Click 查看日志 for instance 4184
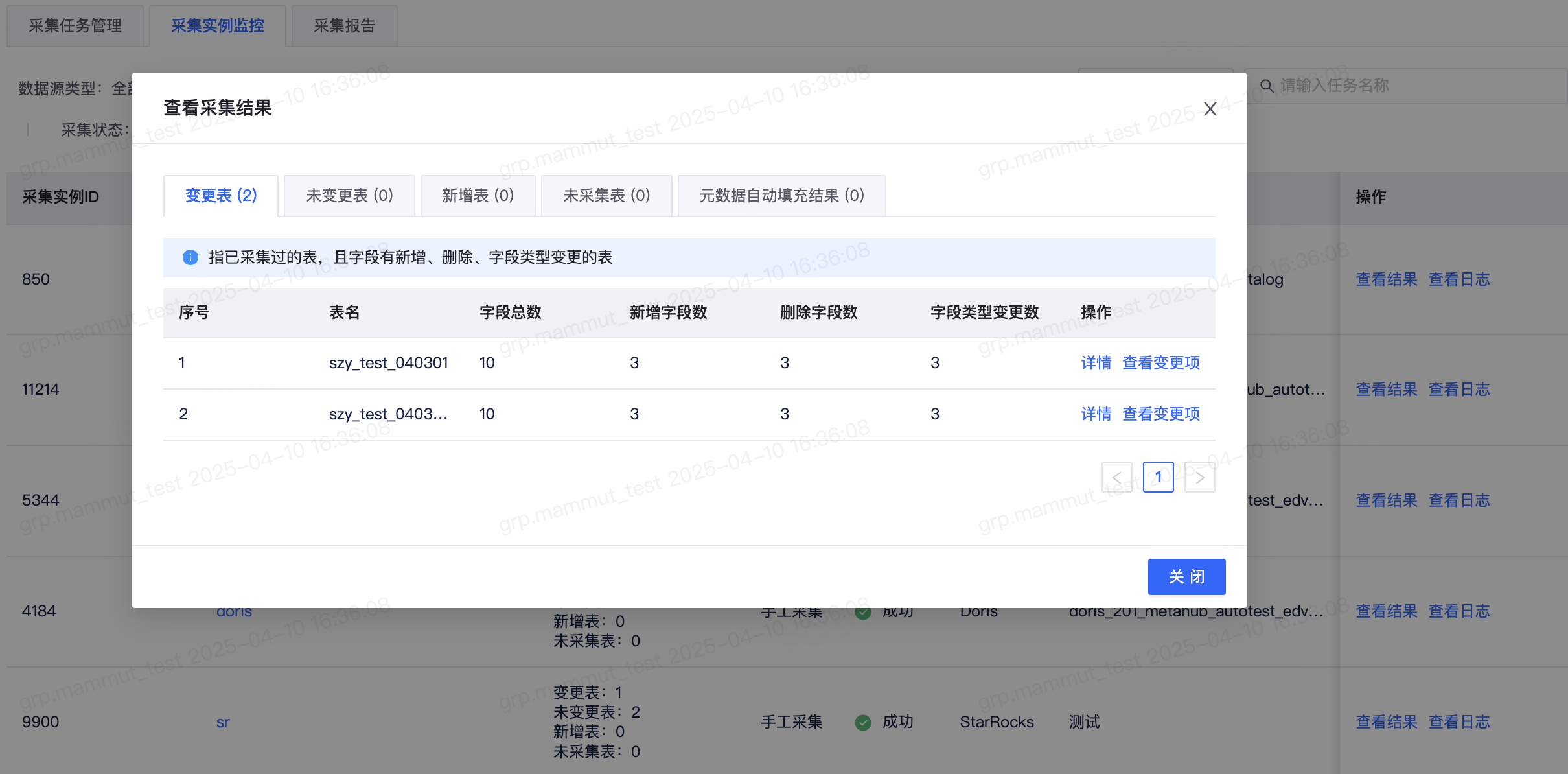The width and height of the screenshot is (1568, 774). coord(1459,611)
